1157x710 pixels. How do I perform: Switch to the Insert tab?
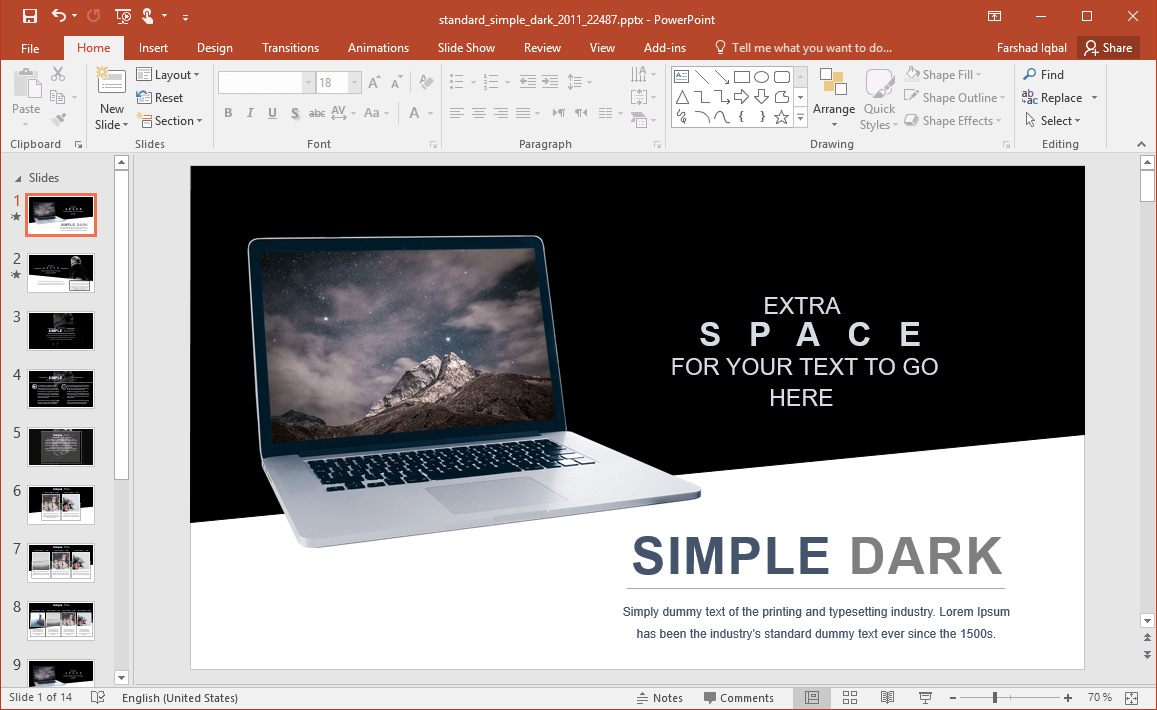tap(153, 48)
